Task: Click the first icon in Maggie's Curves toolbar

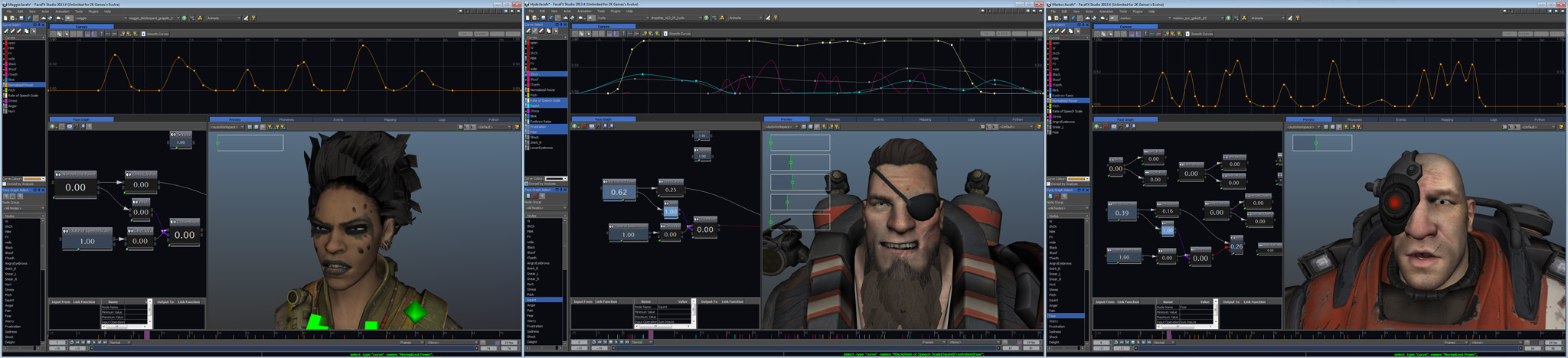Action: point(53,34)
